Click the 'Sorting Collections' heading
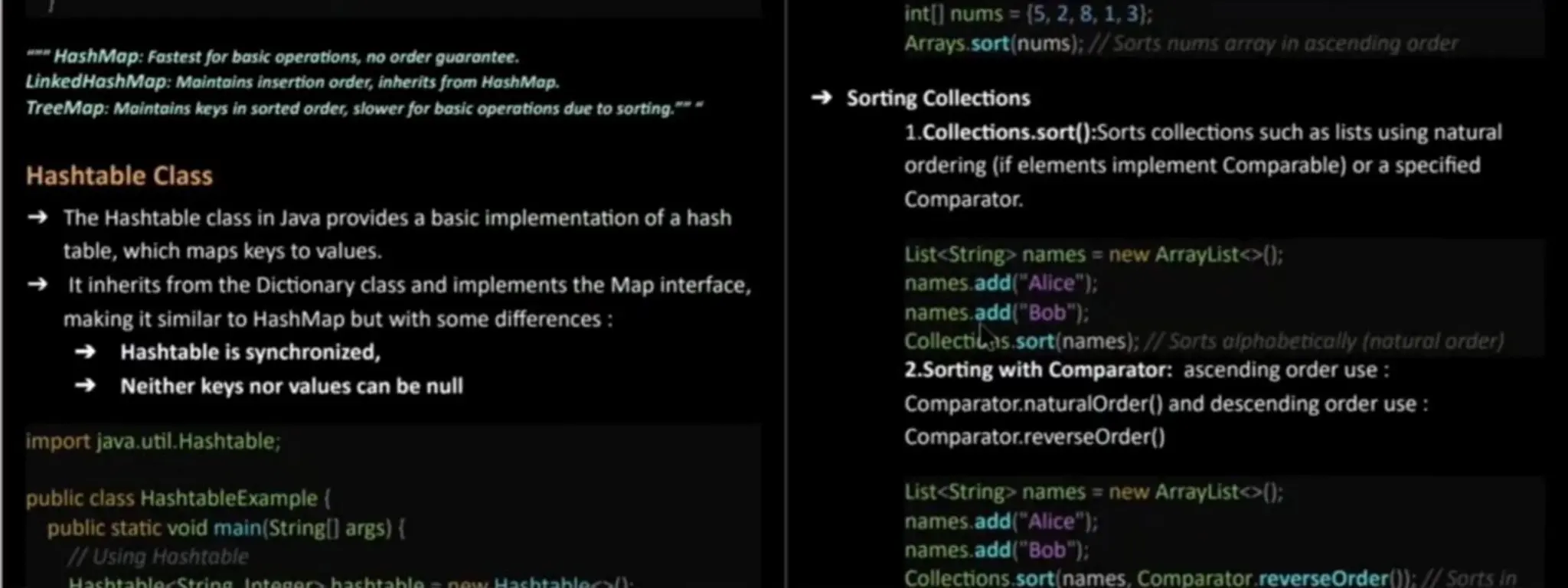The height and width of the screenshot is (588, 1568). (939, 98)
